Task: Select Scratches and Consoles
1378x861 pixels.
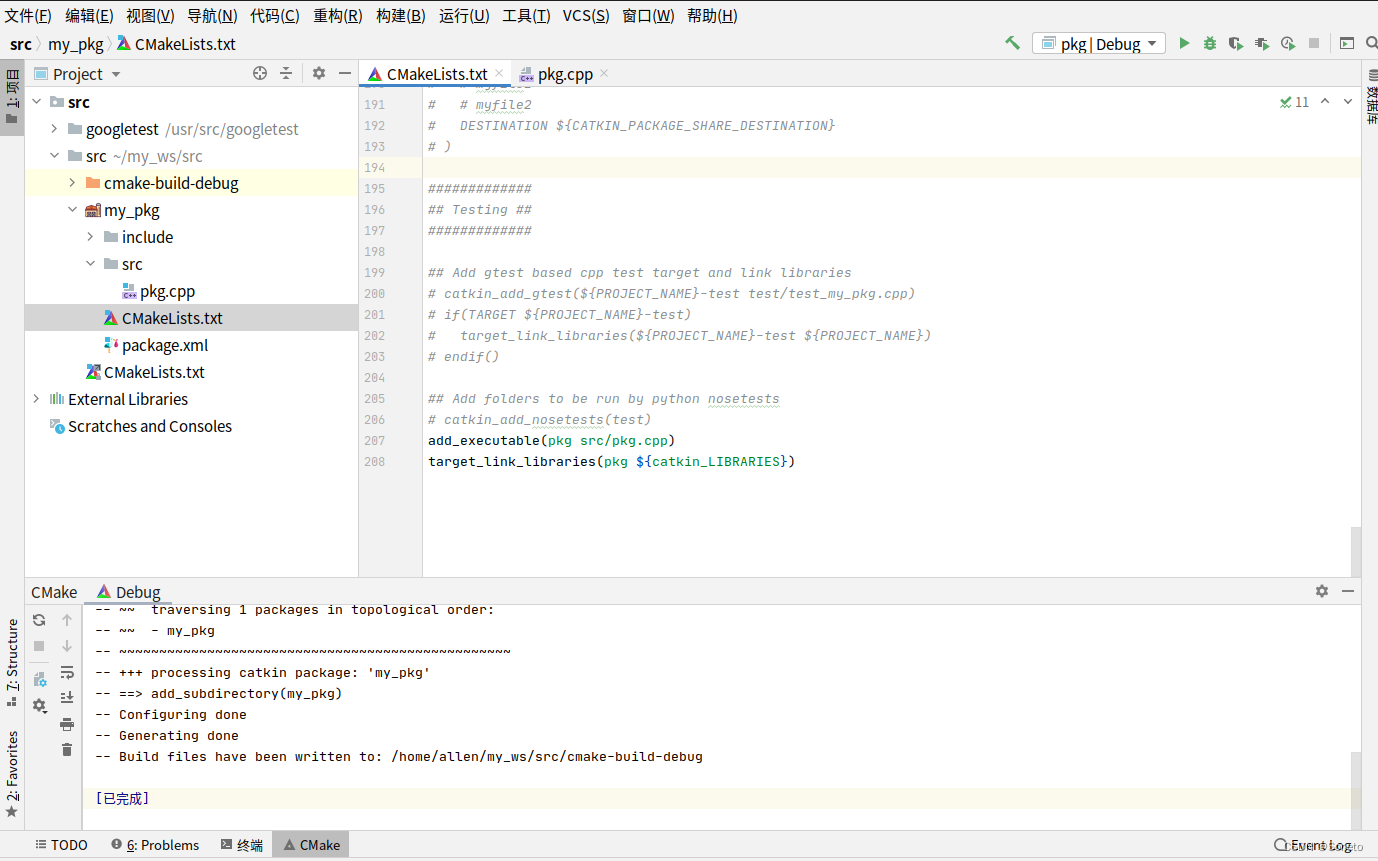Action: (x=150, y=426)
